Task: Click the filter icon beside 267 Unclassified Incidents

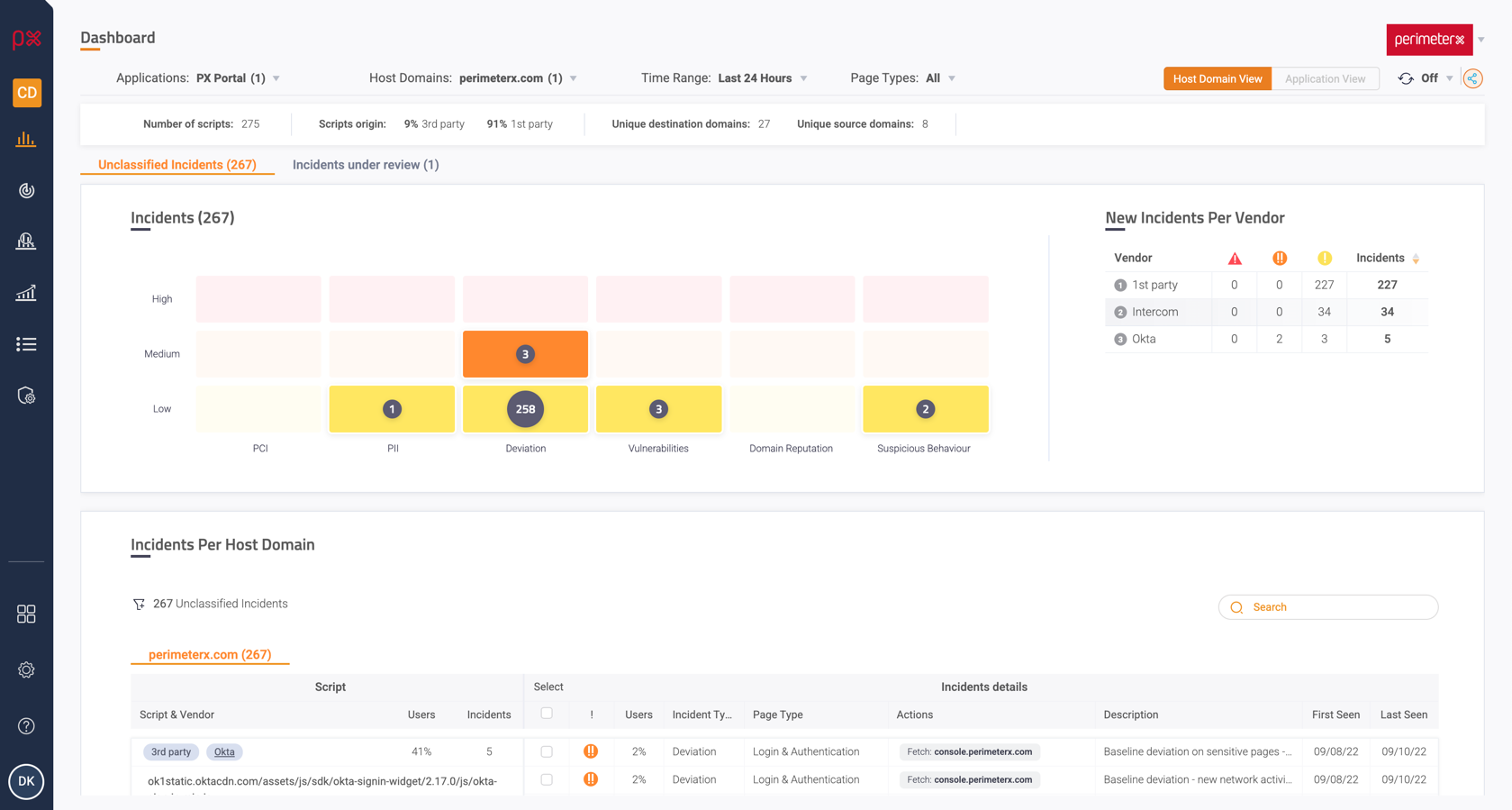Action: pos(139,604)
